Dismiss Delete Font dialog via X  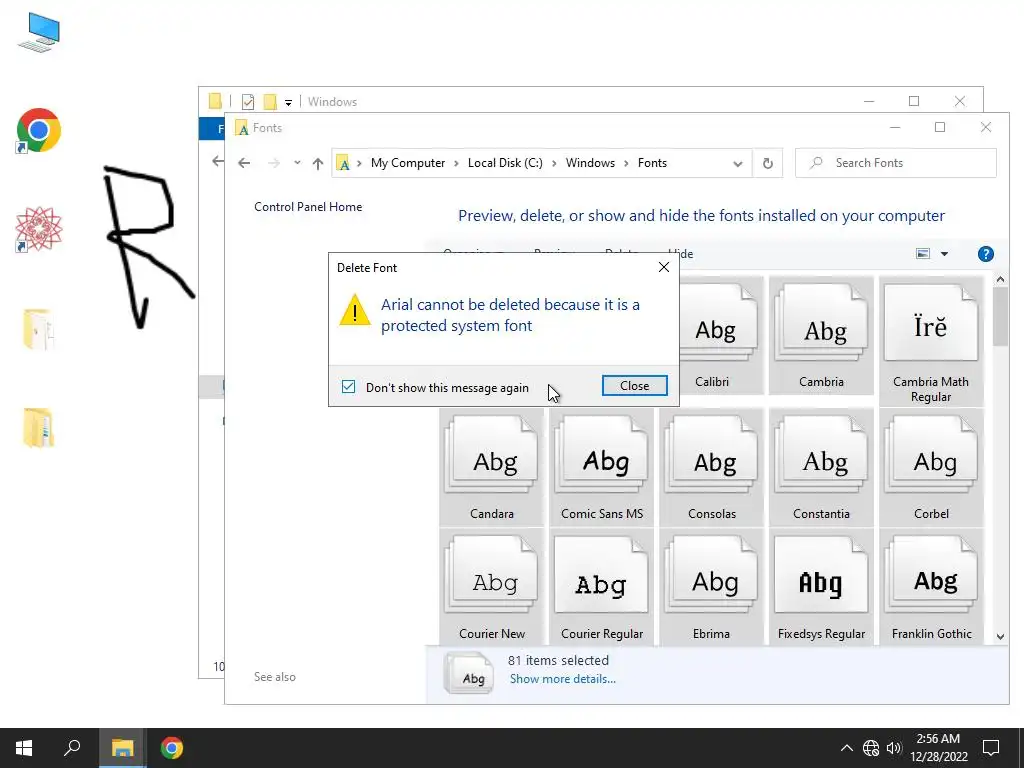[664, 267]
